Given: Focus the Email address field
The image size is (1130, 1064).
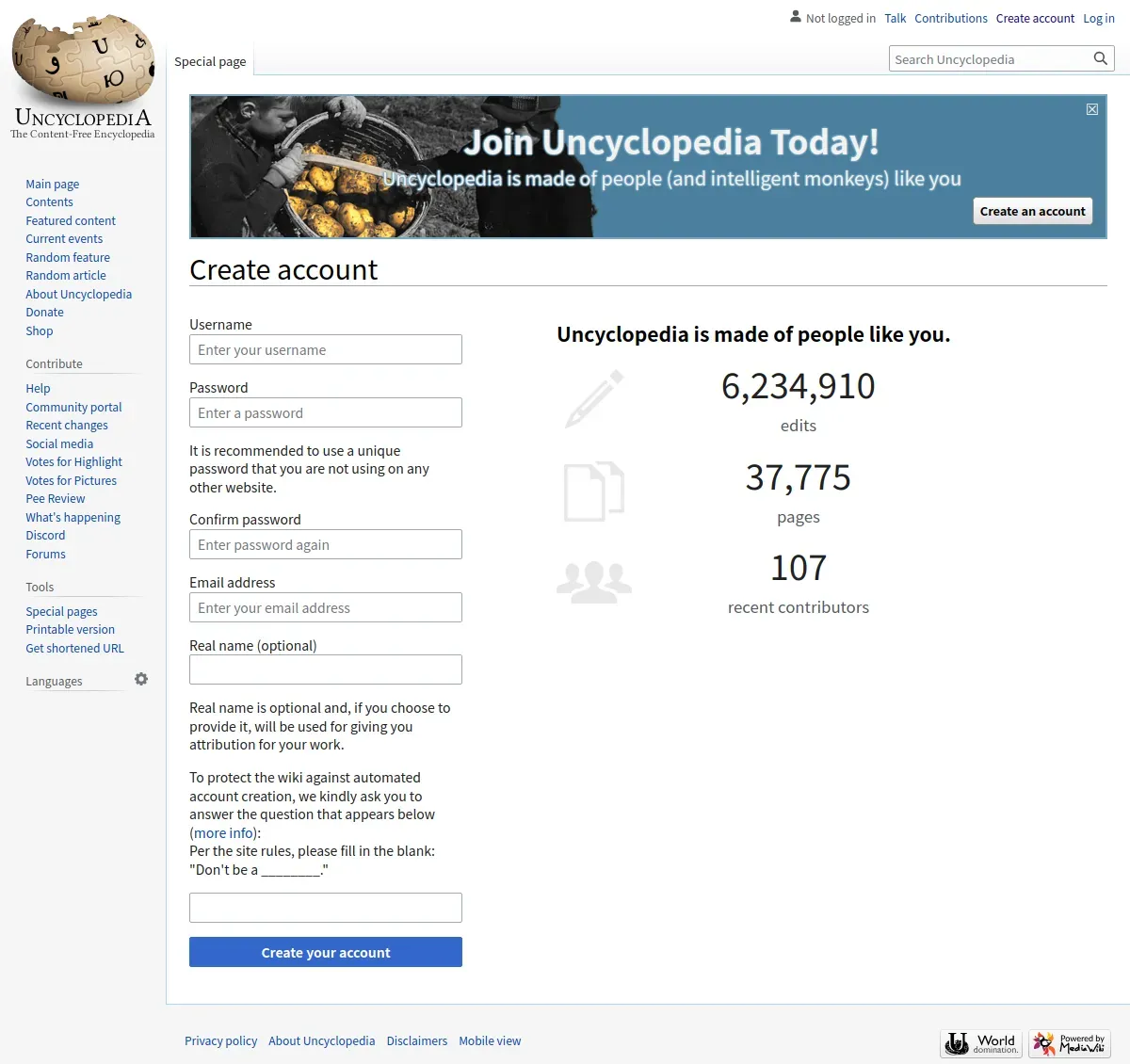Looking at the screenshot, I should tap(326, 607).
